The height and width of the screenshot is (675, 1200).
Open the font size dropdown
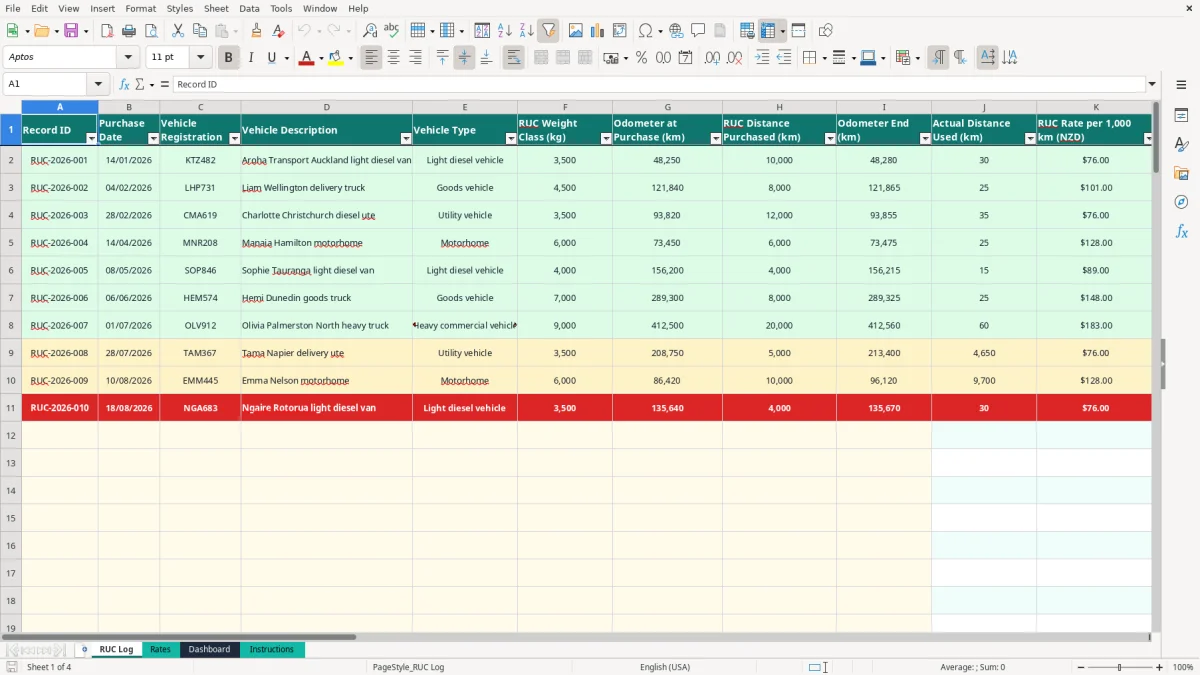pyautogui.click(x=201, y=58)
